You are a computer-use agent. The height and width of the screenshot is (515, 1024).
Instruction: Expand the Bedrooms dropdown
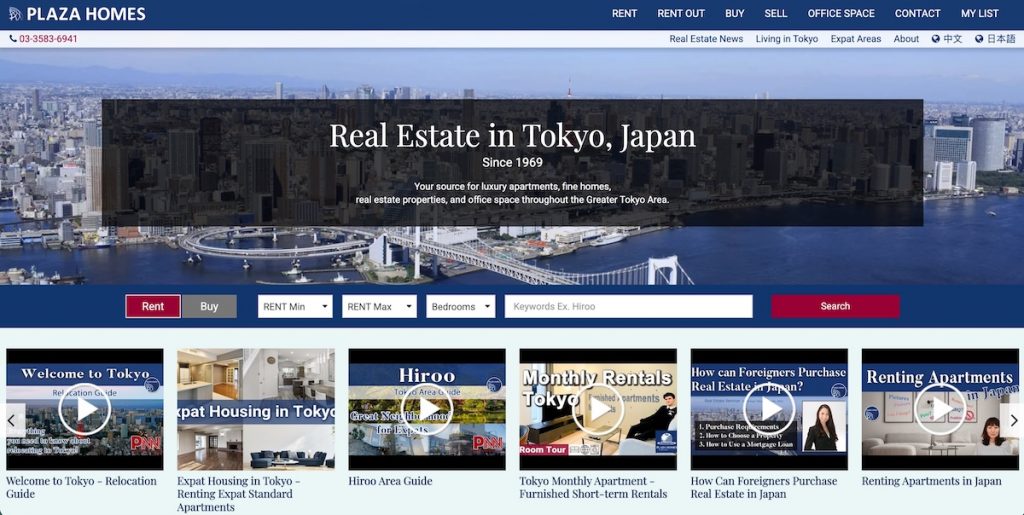(460, 306)
